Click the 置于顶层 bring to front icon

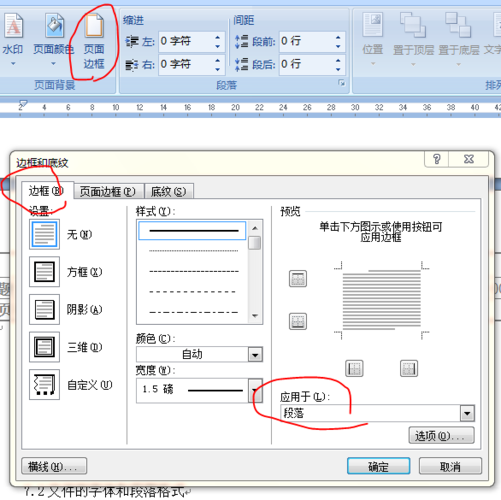point(413,25)
